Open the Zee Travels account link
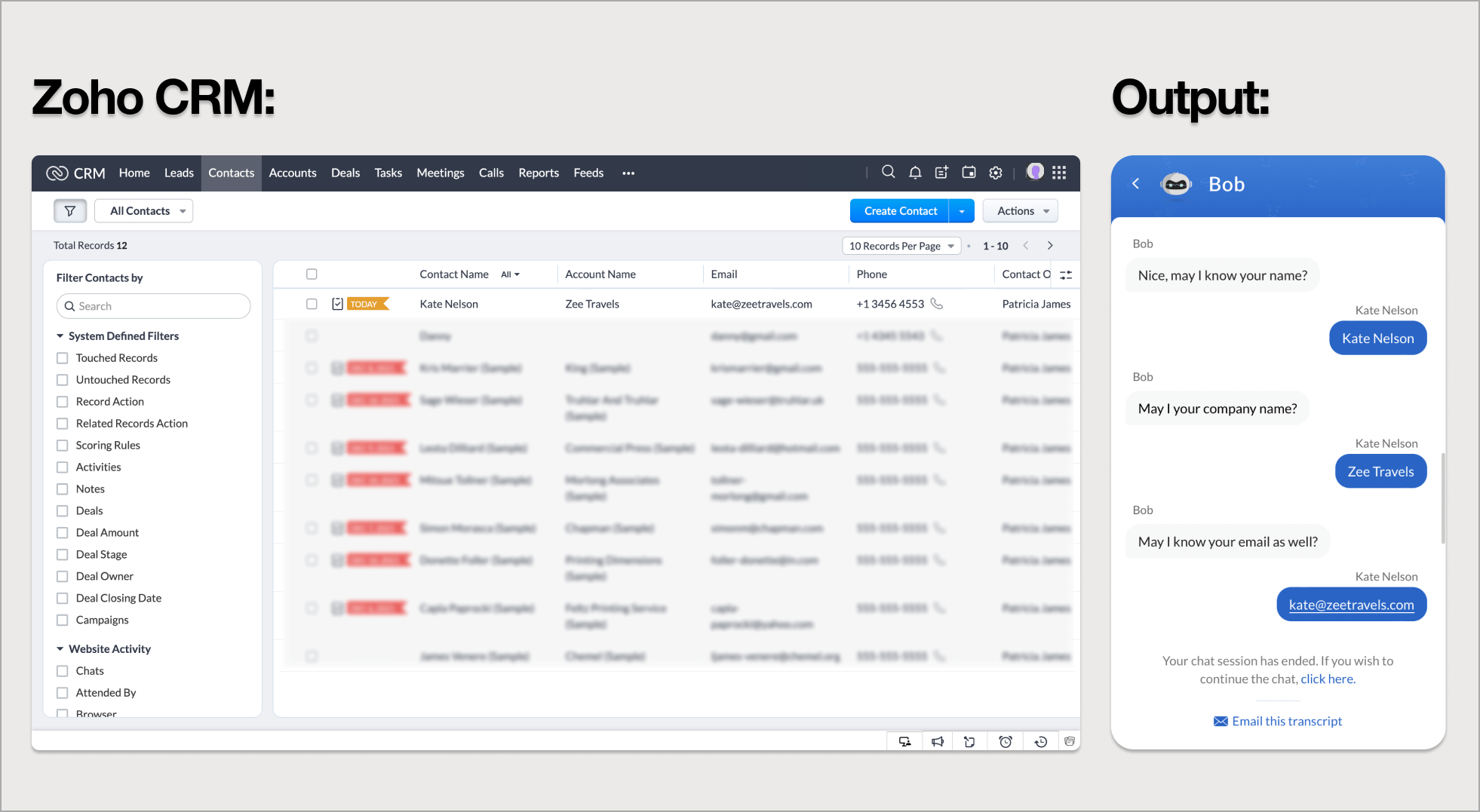Viewport: 1480px width, 812px height. pos(592,304)
